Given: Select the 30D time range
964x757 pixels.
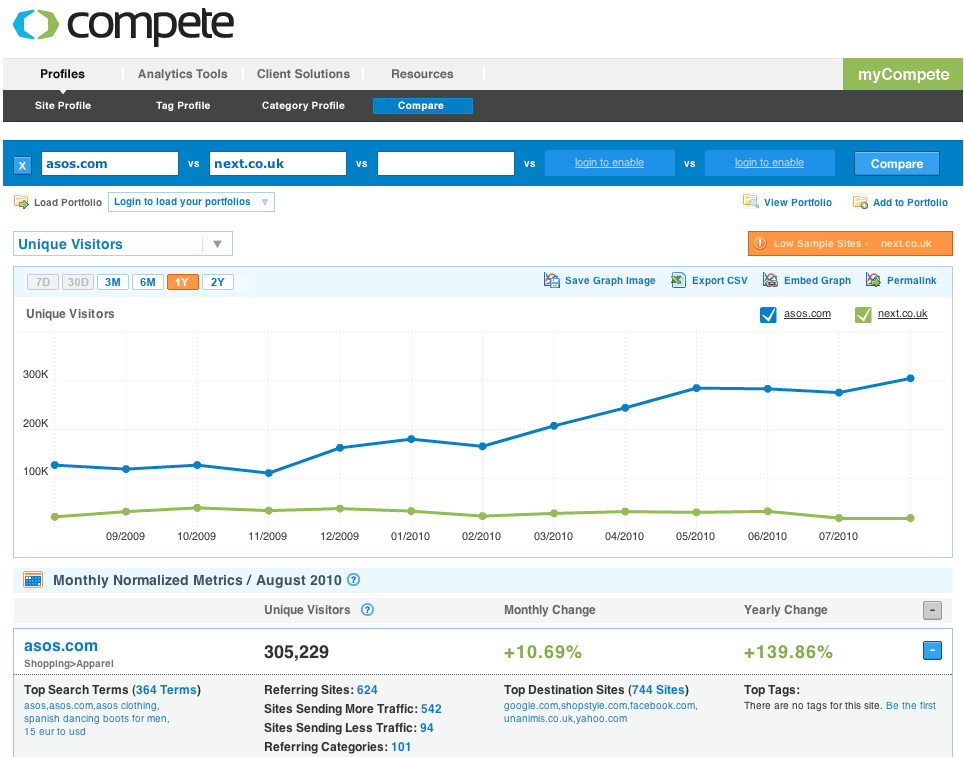Looking at the screenshot, I should click(x=78, y=282).
